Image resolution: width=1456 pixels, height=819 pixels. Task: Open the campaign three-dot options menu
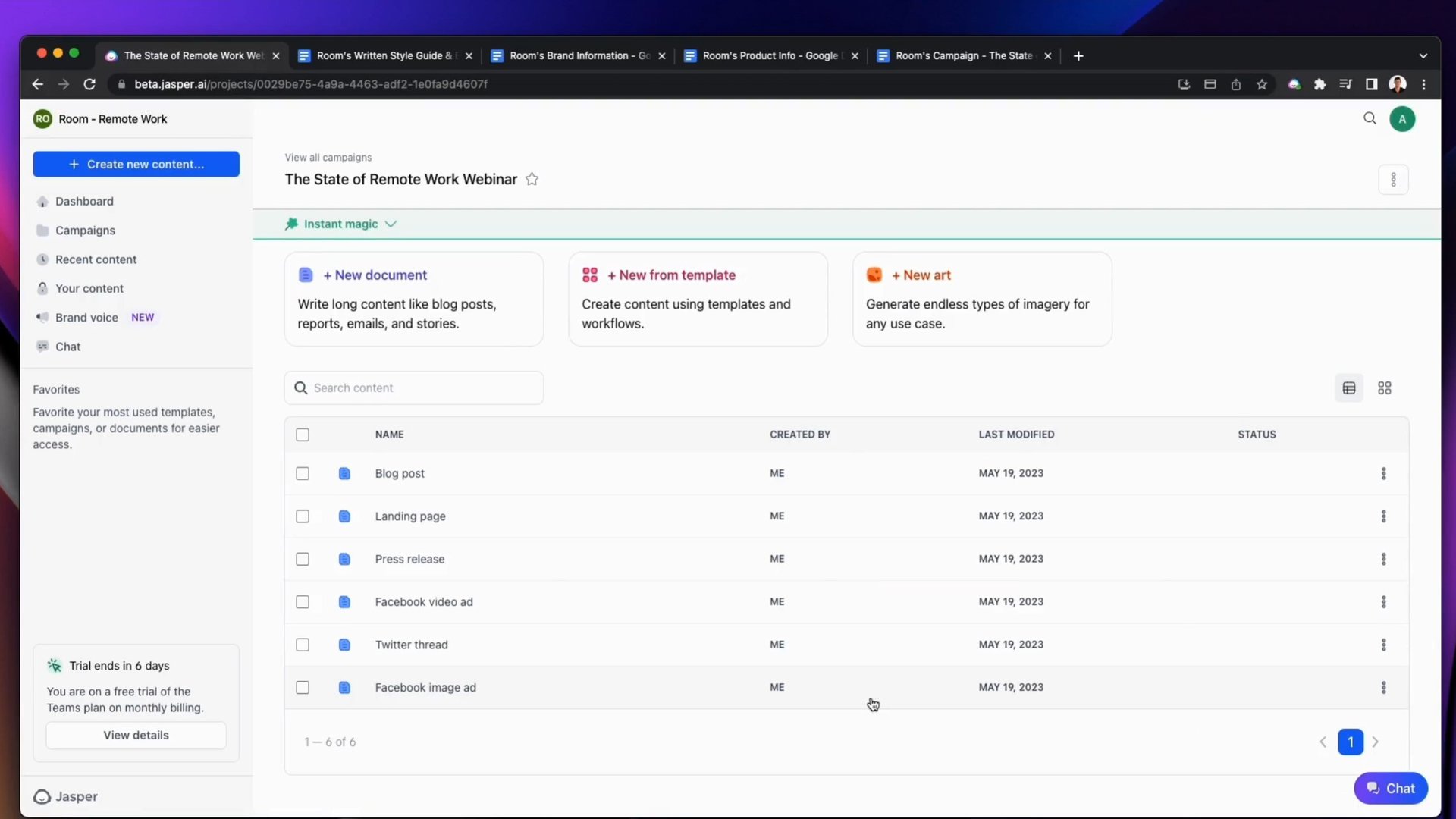[1393, 180]
